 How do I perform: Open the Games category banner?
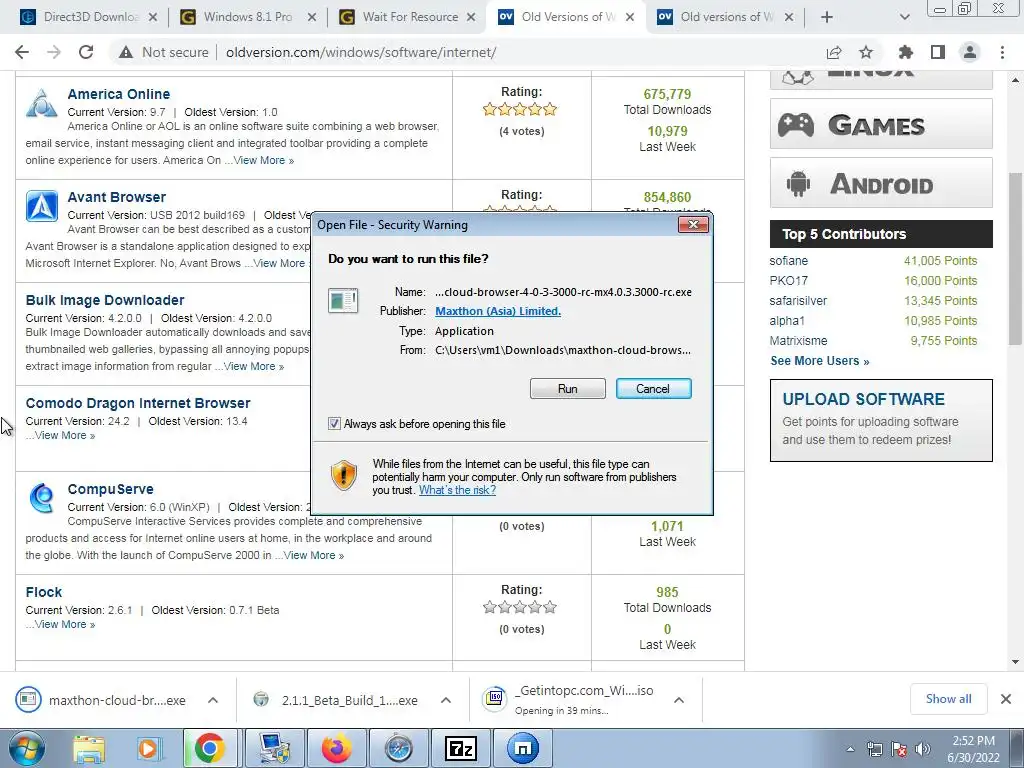coord(881,124)
